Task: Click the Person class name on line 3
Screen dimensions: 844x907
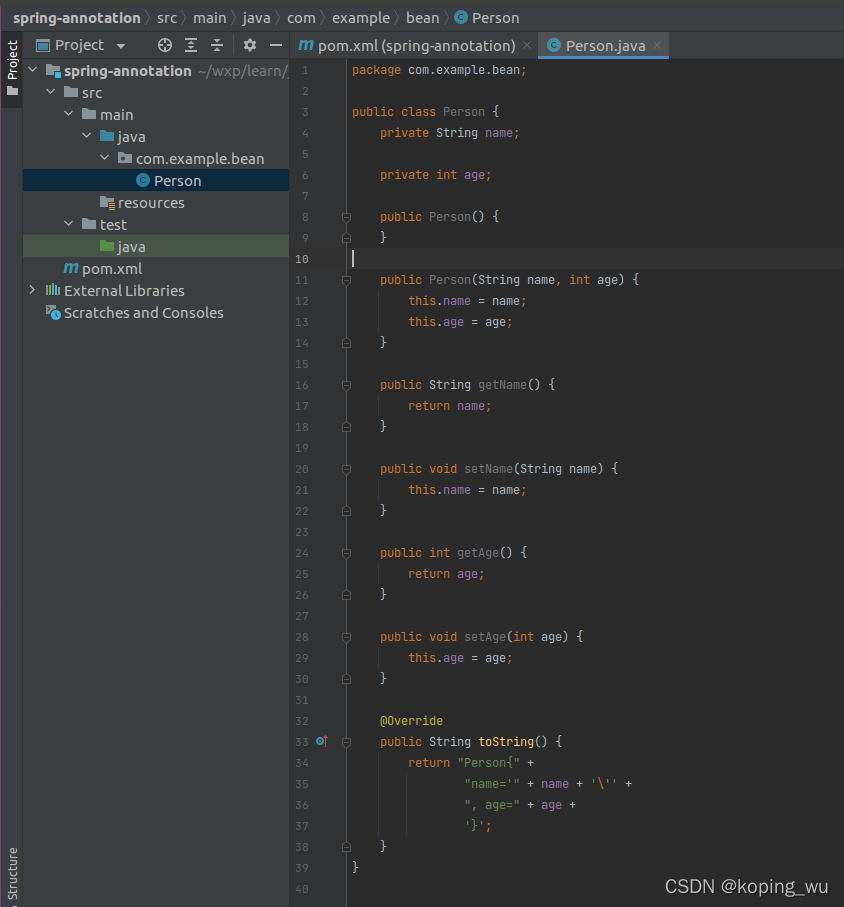Action: tap(463, 112)
